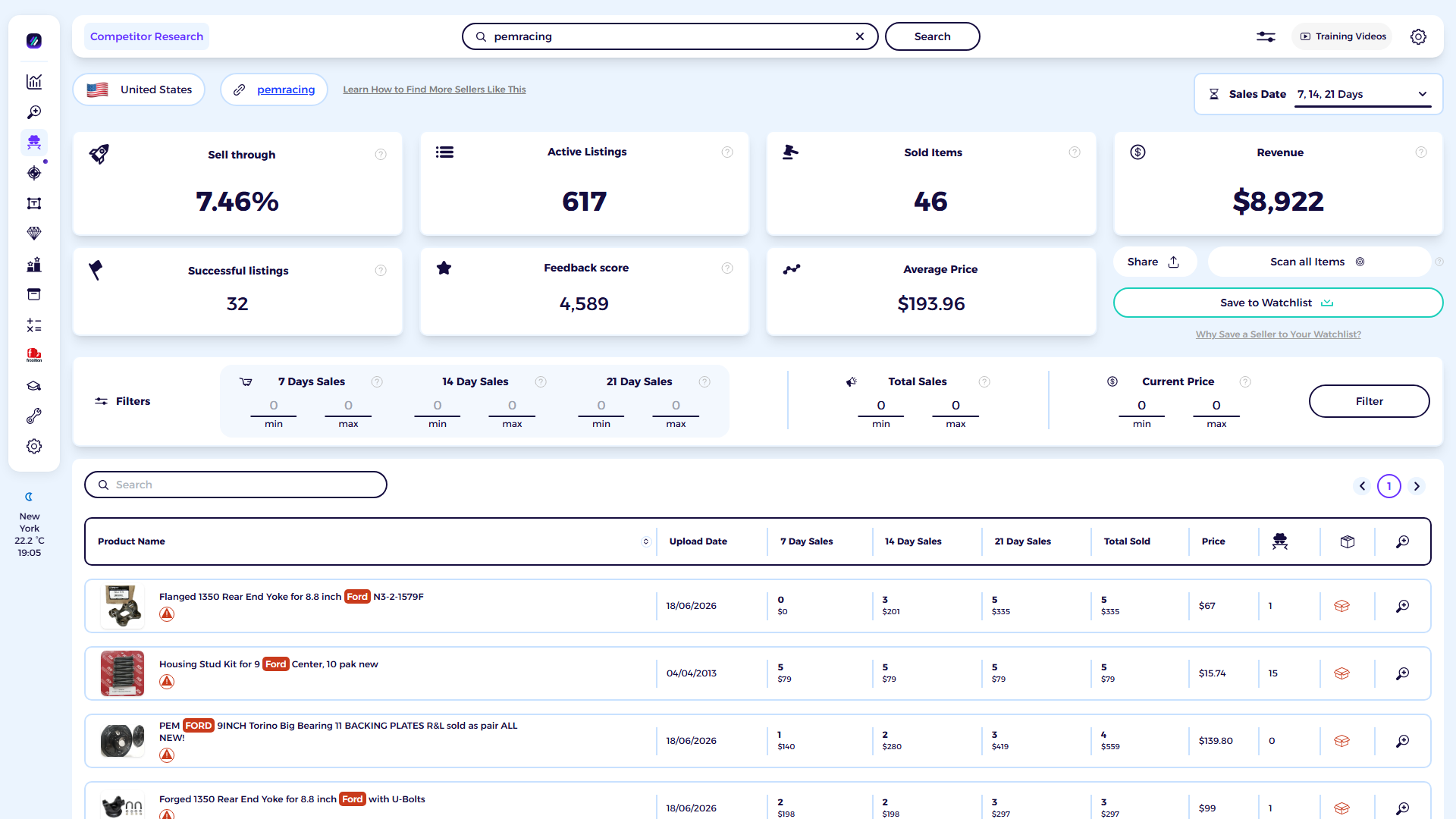Screen dimensions: 1456x819
Task: Click the warning icon under Housing Stud Kit
Action: 167,682
